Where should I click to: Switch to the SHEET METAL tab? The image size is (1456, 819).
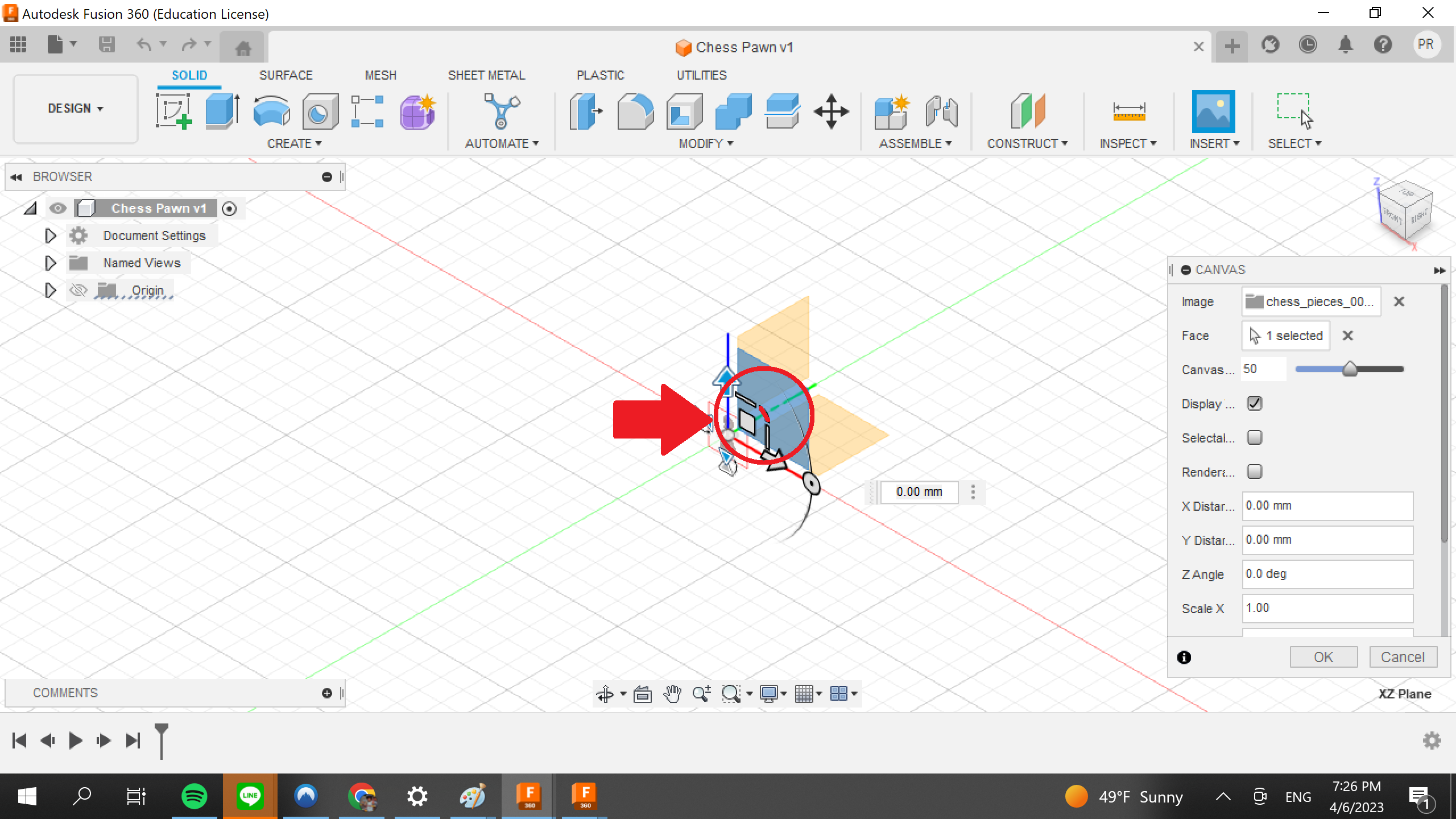486,75
